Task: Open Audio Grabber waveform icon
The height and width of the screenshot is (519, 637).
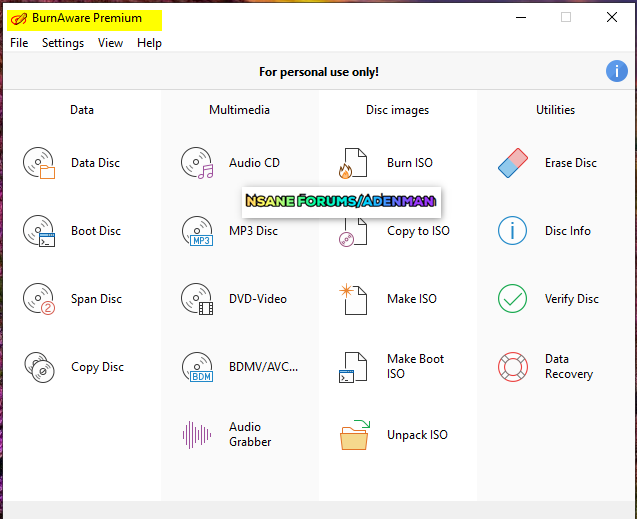Action: pos(197,435)
